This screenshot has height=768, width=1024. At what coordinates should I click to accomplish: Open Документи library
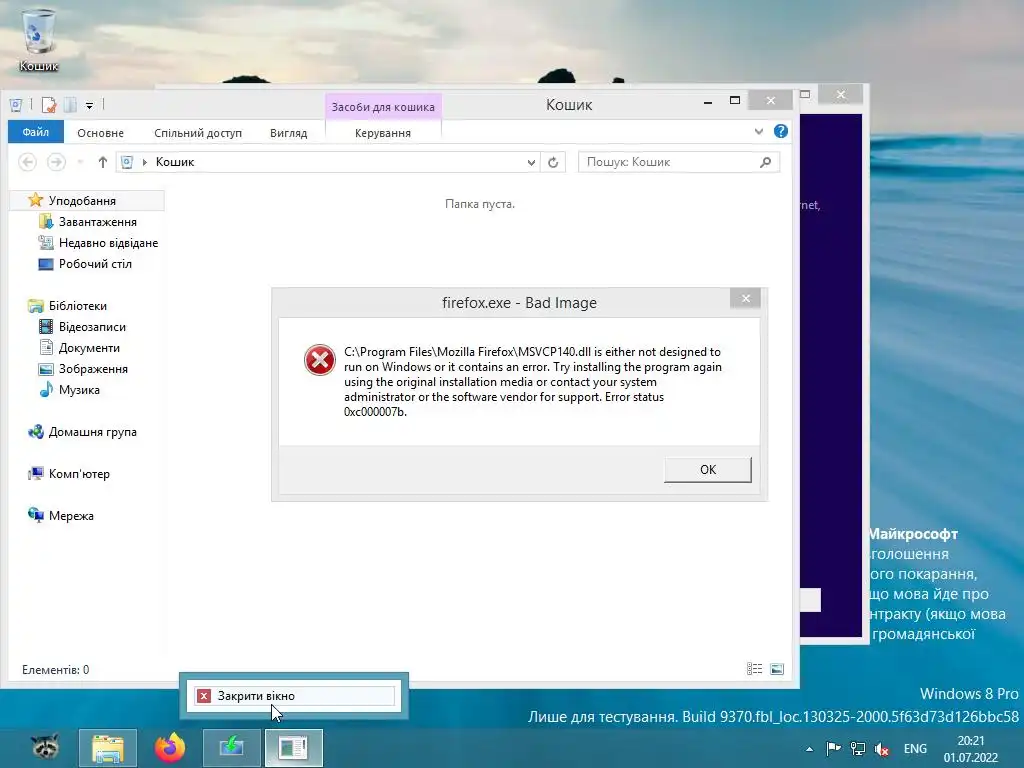[89, 347]
